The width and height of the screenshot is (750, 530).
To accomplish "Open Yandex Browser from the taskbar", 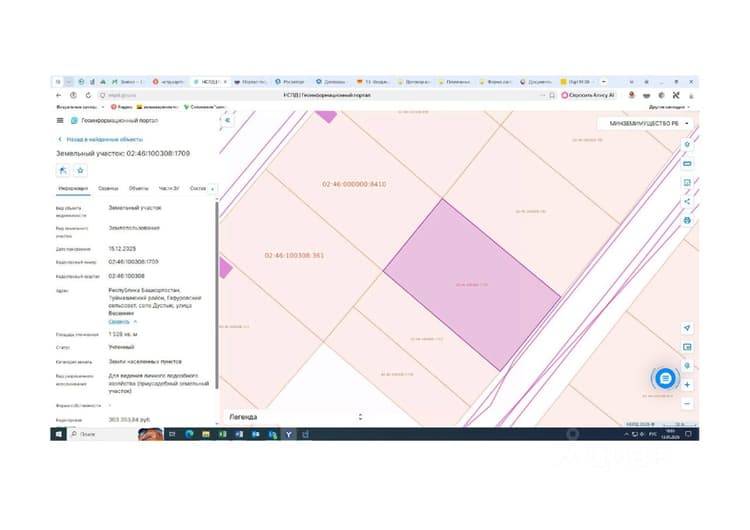I will coord(289,434).
